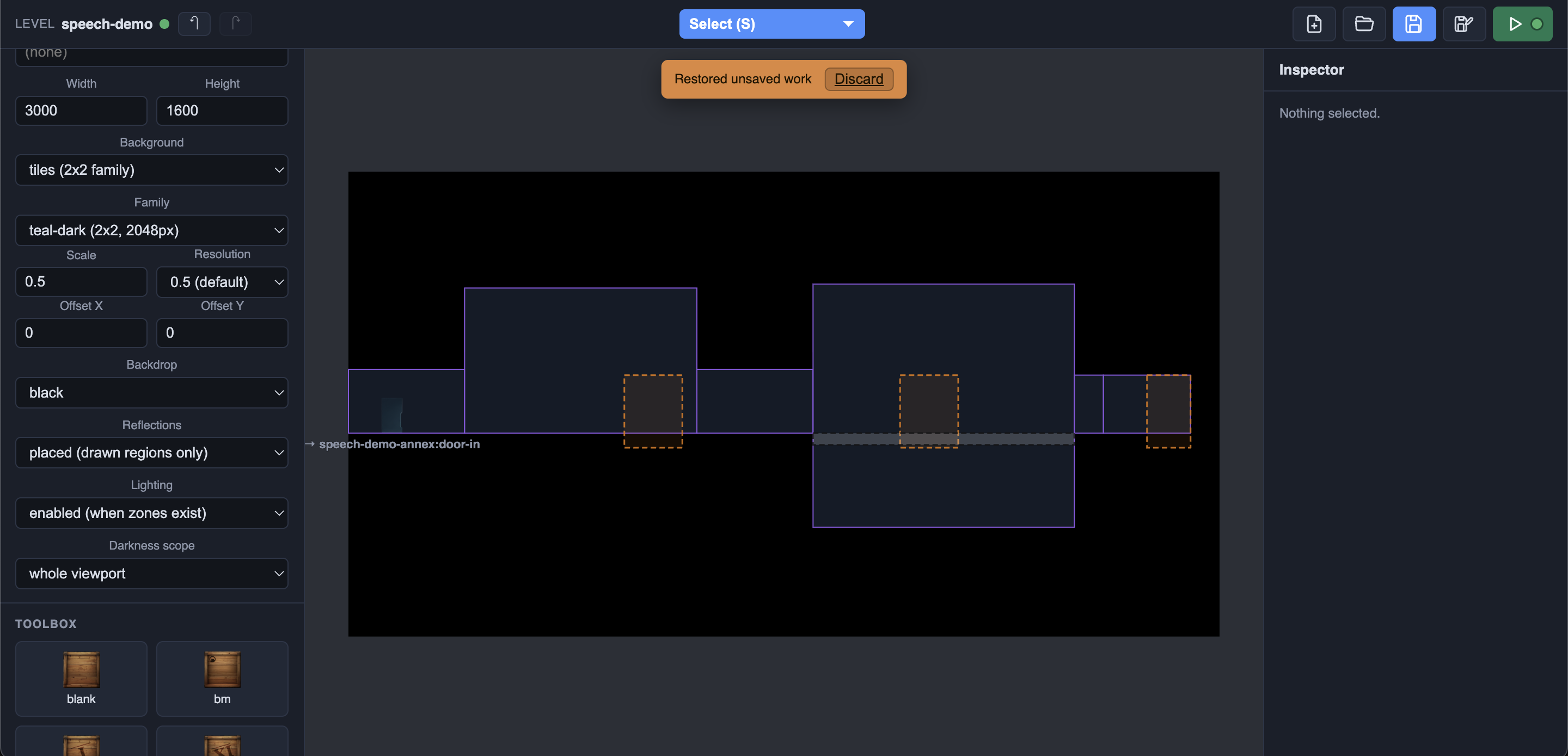This screenshot has height=756, width=1568.
Task: Click the level name speech-demo
Action: pos(107,24)
